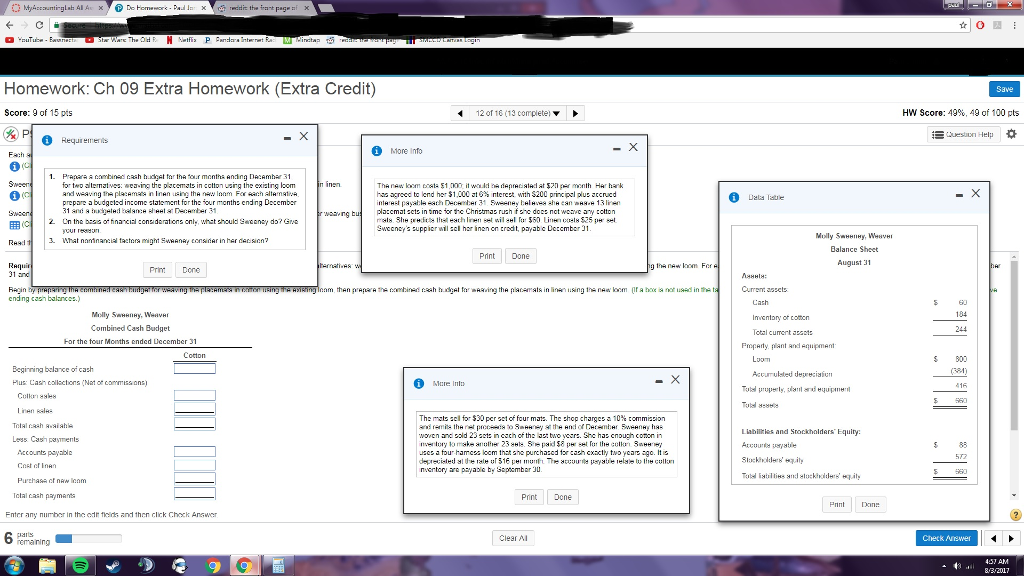Click Done in Requirements popup
This screenshot has width=1024, height=576.
point(191,270)
